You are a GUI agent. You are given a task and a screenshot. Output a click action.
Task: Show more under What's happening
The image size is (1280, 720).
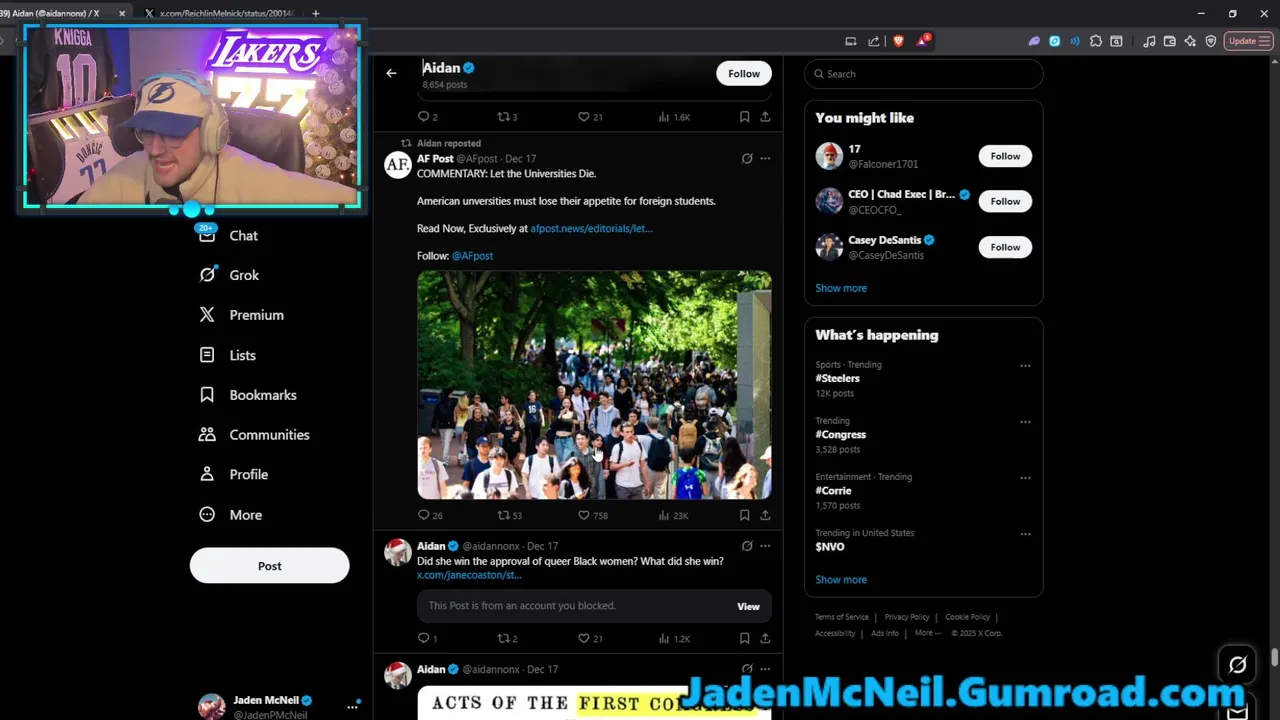click(x=841, y=580)
